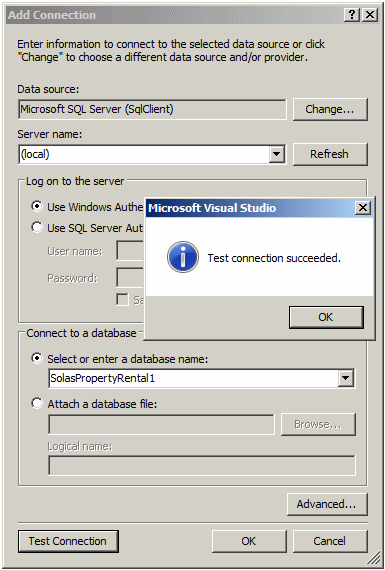Click the disabled Browse... button
The width and height of the screenshot is (385, 570).
318,424
